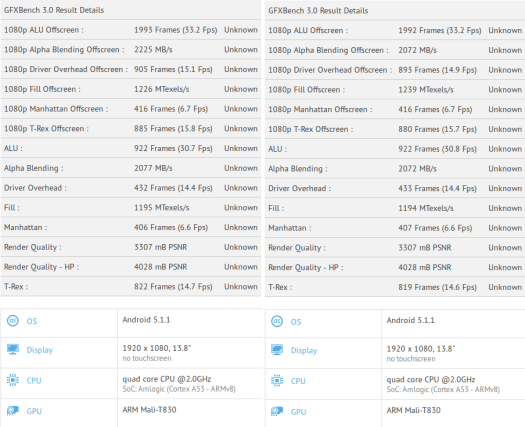This screenshot has height=427, width=525.
Task: Click the Display monitor icon in left panel
Action: [x=13, y=349]
